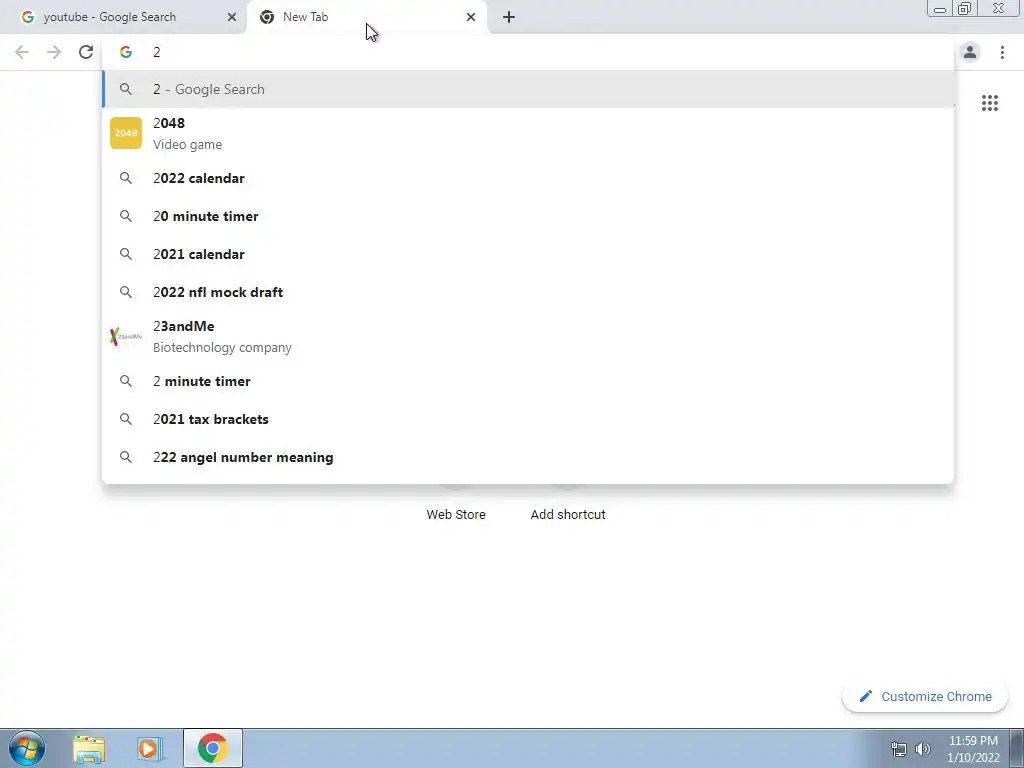
Task: Click the search icon beside '2021 tax brackets'
Action: [x=125, y=419]
